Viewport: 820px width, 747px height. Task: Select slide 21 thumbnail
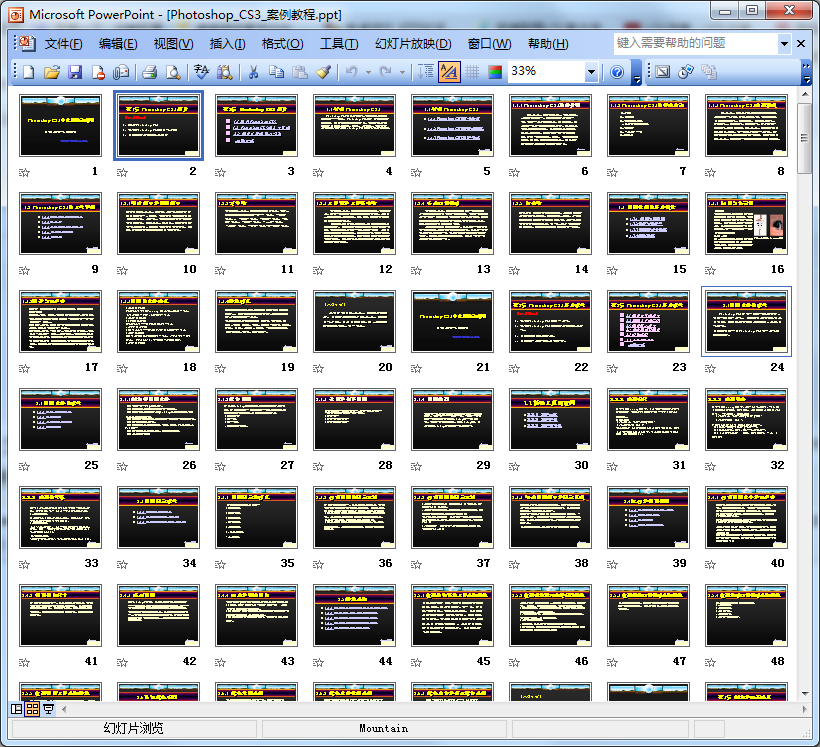pyautogui.click(x=452, y=321)
